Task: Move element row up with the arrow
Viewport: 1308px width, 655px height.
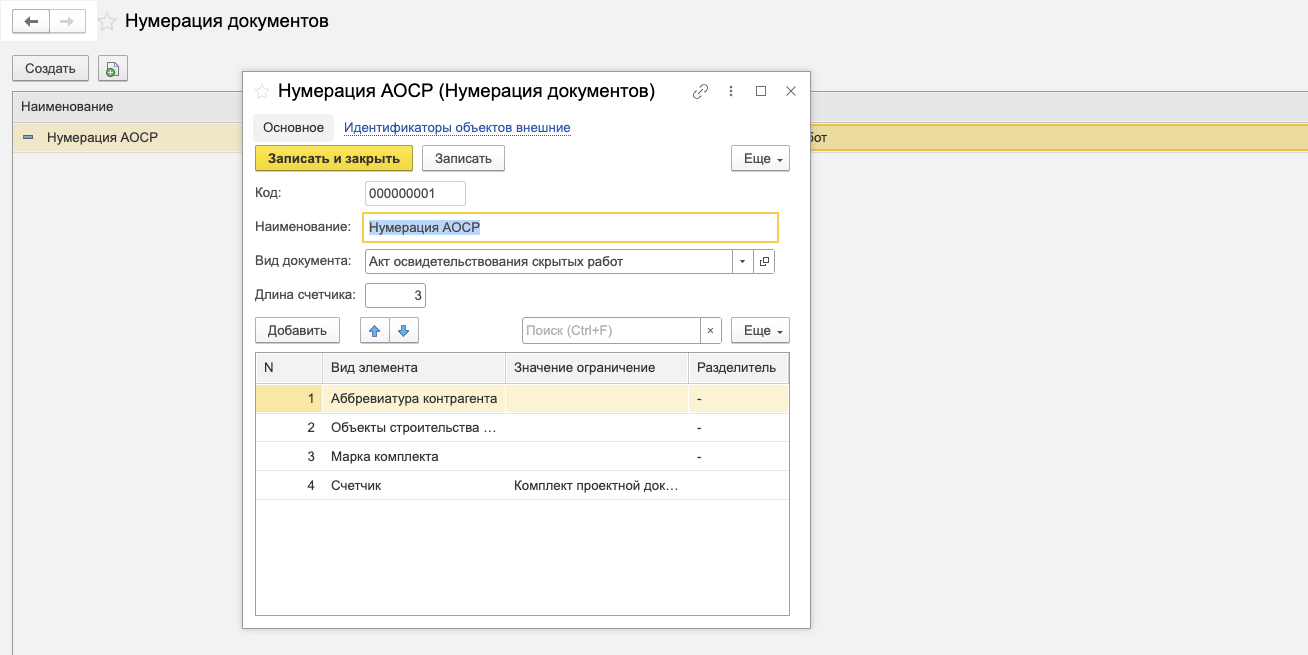Action: coord(375,331)
